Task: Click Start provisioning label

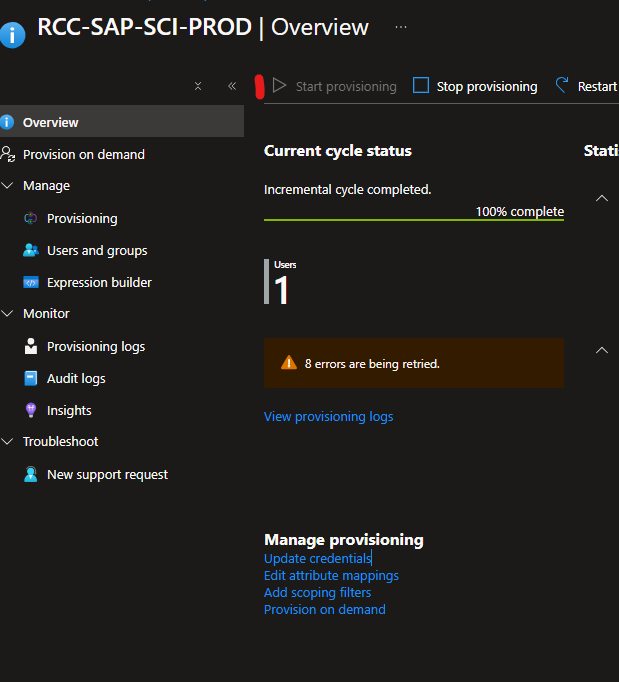Action: click(x=346, y=87)
